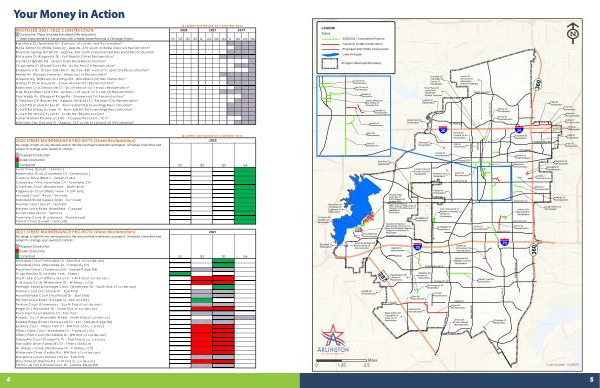This screenshot has width=600, height=388.
Task: Click the blue Lake Arlington legend symbol
Action: pos(331,55)
